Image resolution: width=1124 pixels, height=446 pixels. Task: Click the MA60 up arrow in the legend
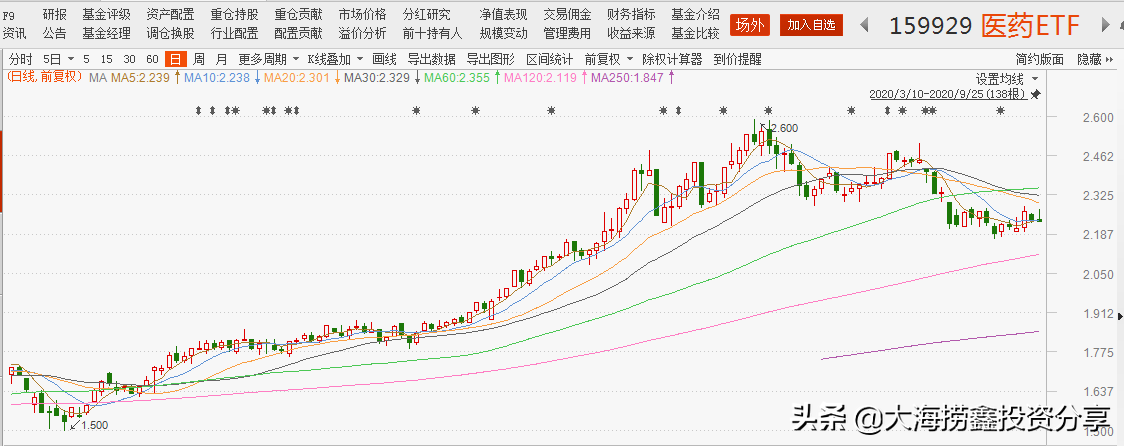(x=497, y=77)
